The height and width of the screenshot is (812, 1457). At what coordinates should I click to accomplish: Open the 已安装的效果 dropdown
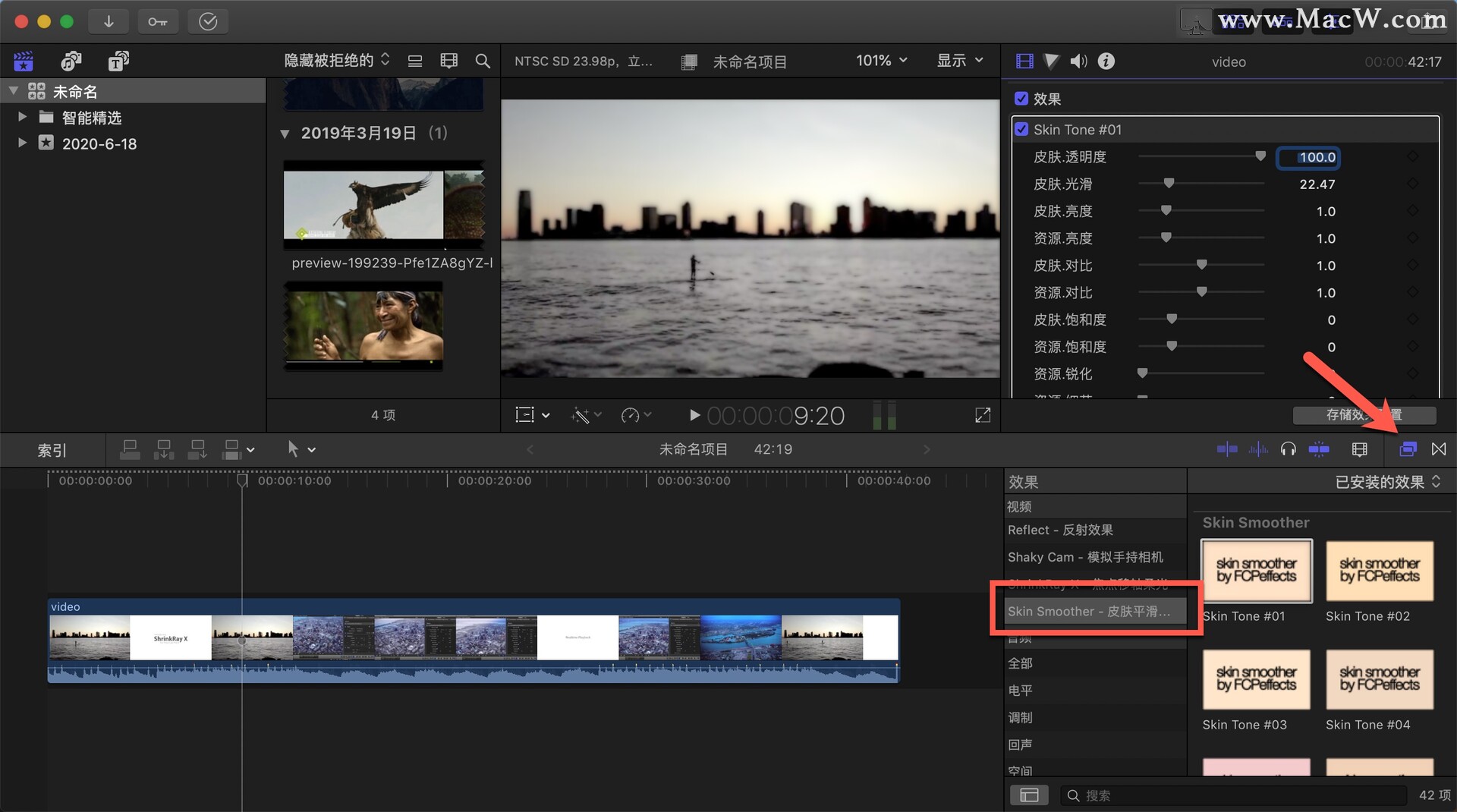click(x=1388, y=482)
